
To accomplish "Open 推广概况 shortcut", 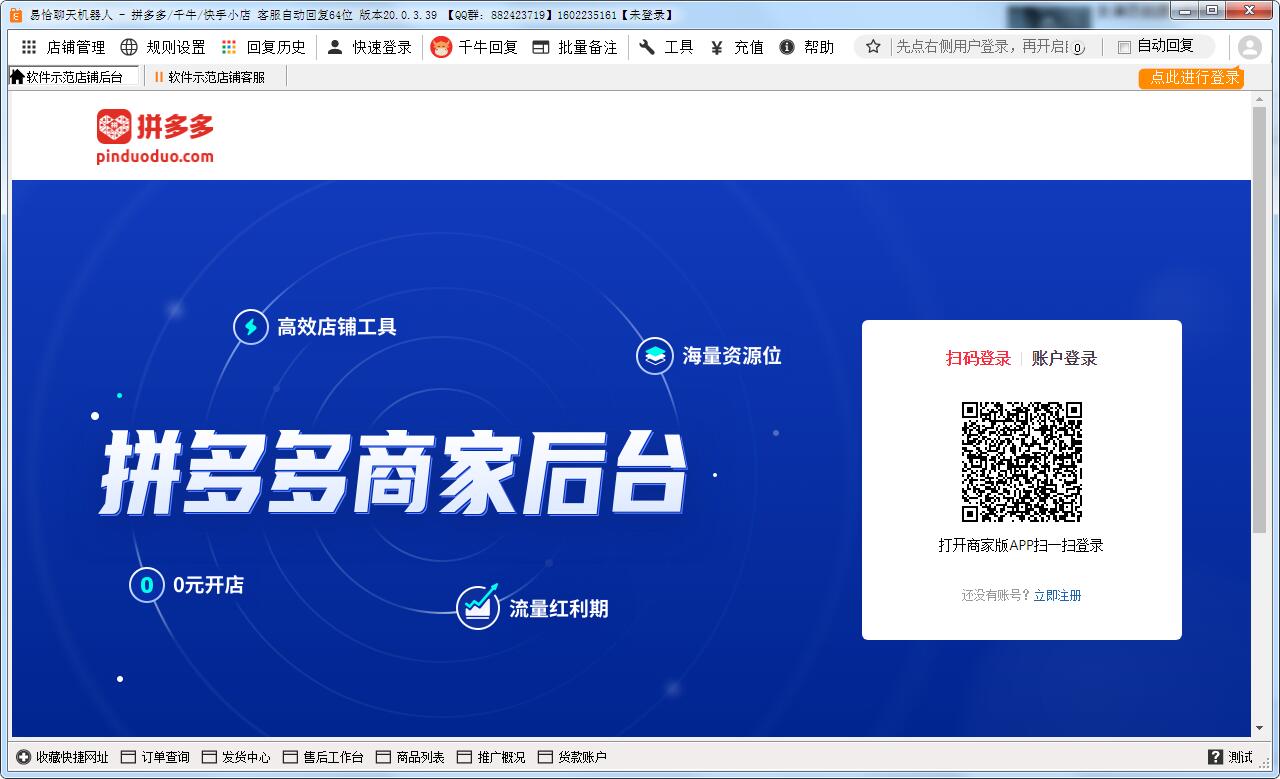I will click(491, 757).
